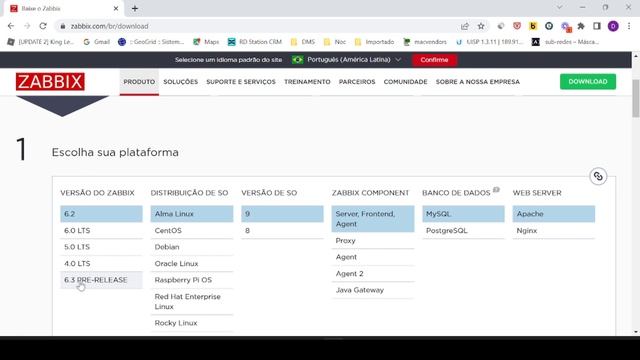
Task: Choose MySQL database
Action: click(463, 214)
